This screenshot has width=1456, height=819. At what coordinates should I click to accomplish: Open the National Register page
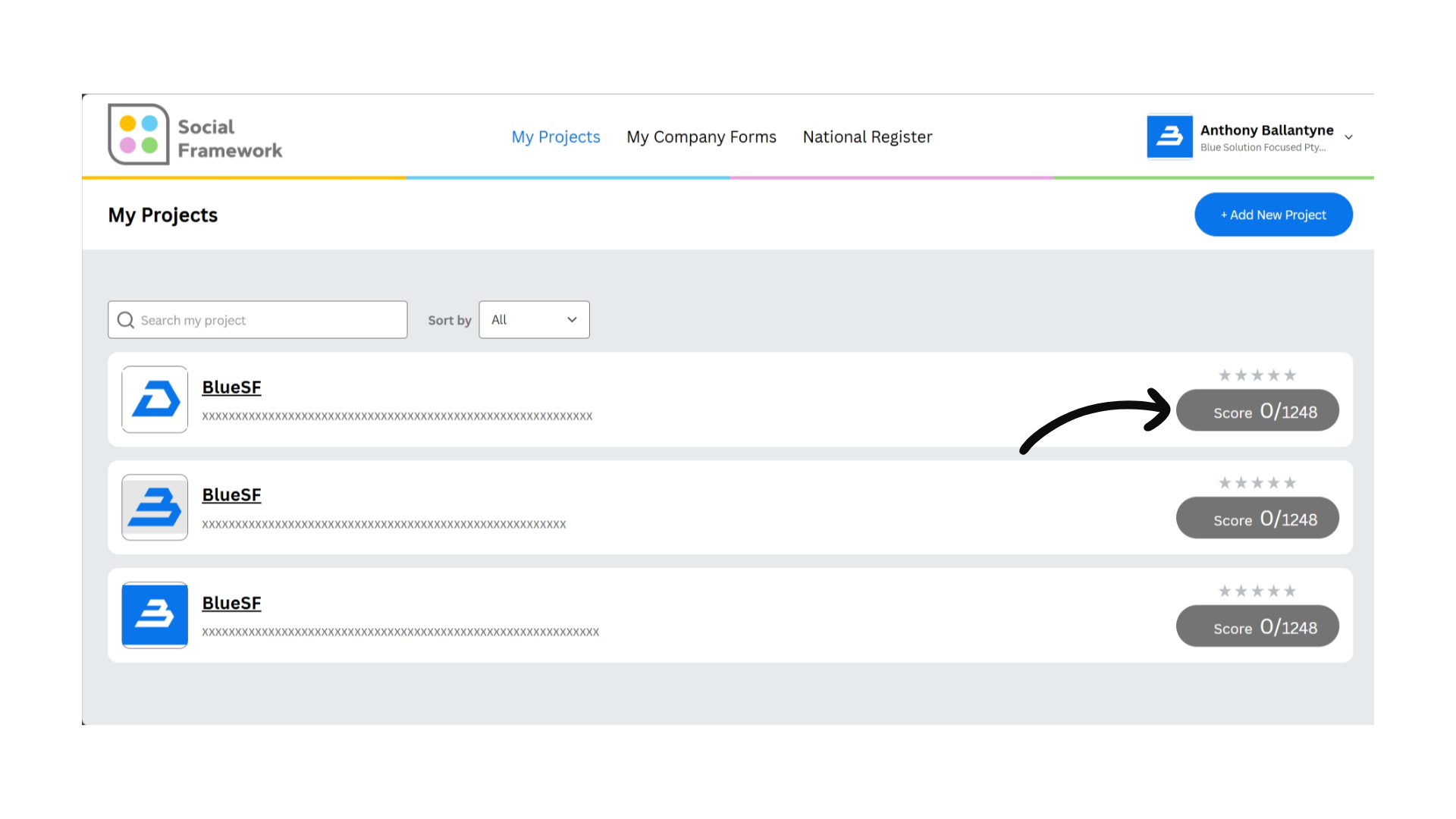point(868,137)
